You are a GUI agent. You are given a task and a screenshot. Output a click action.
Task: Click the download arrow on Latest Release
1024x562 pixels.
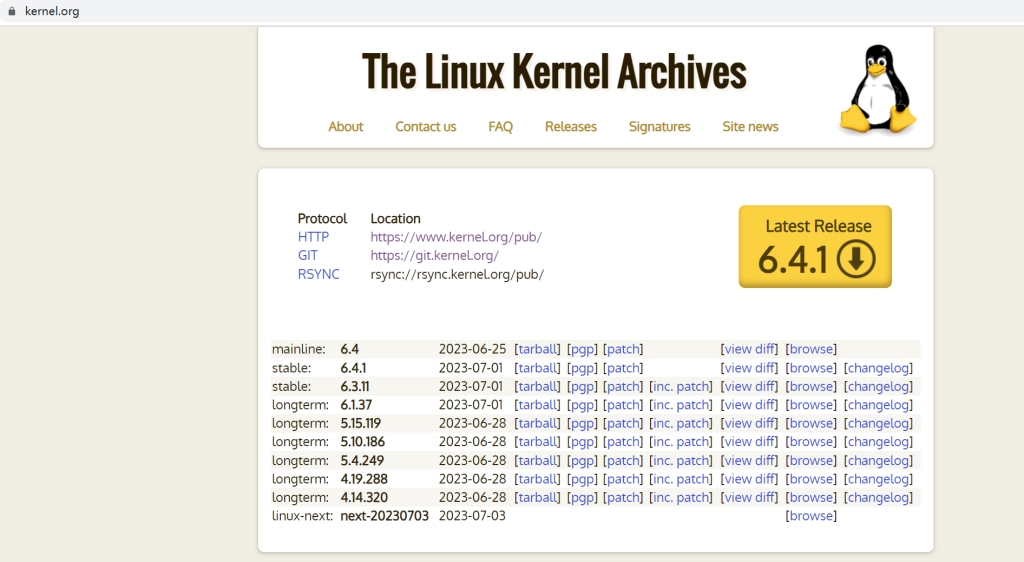(x=856, y=258)
